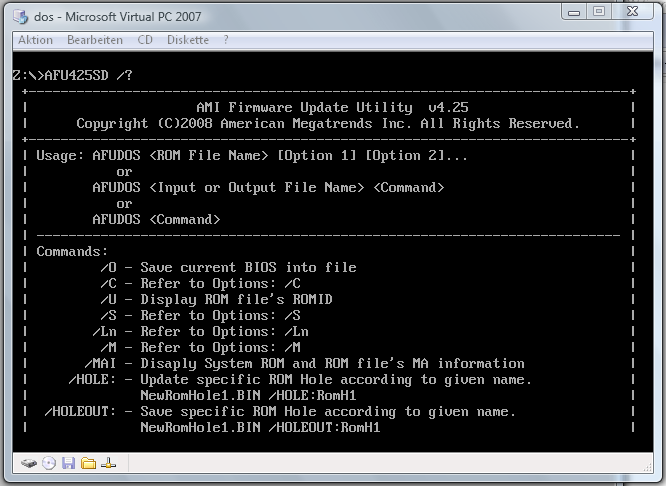Open the Bearbeiten menu
Screen dimensions: 666x486
[95, 40]
